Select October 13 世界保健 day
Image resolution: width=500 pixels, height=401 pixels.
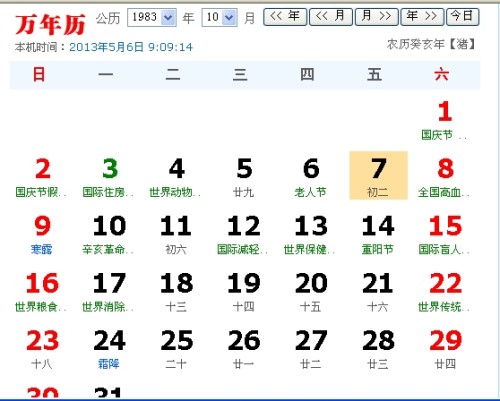(311, 235)
